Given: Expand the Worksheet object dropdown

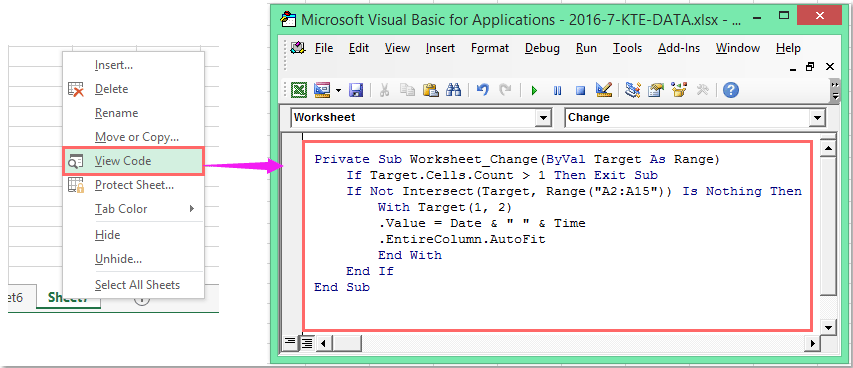Looking at the screenshot, I should click(543, 118).
